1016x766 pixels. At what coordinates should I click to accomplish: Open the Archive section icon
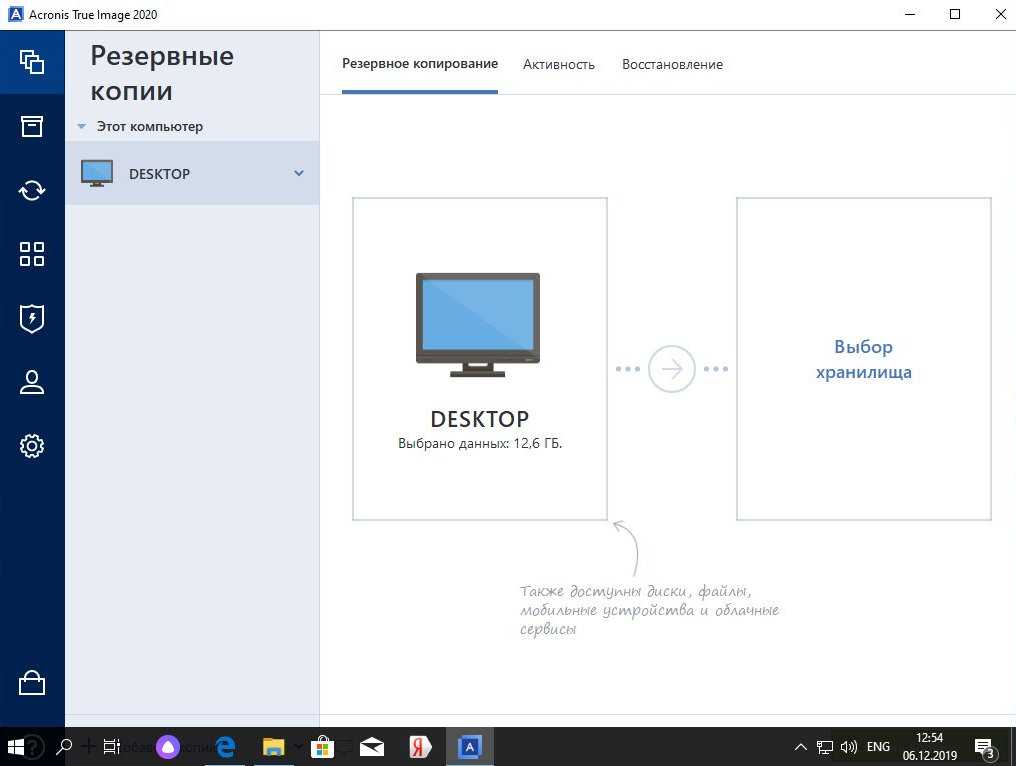point(32,126)
